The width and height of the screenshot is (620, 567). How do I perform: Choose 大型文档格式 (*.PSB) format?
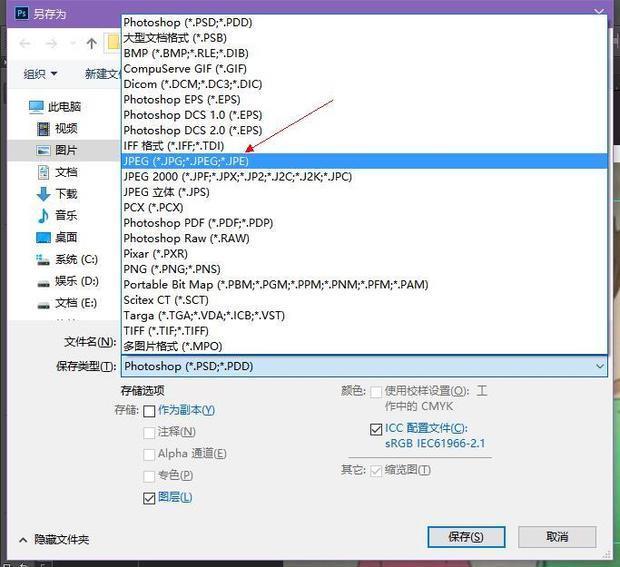click(364, 38)
